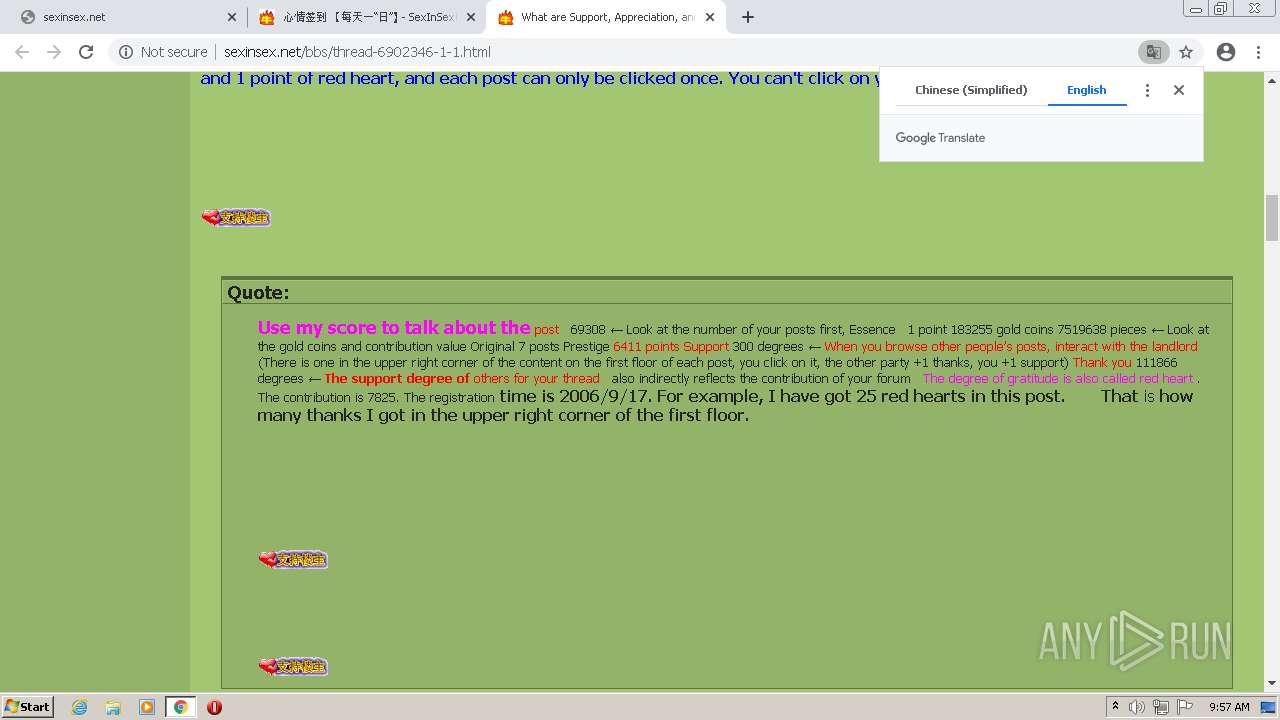1280x720 pixels.
Task: Click the bottom red heart support button in quote
Action: (293, 666)
